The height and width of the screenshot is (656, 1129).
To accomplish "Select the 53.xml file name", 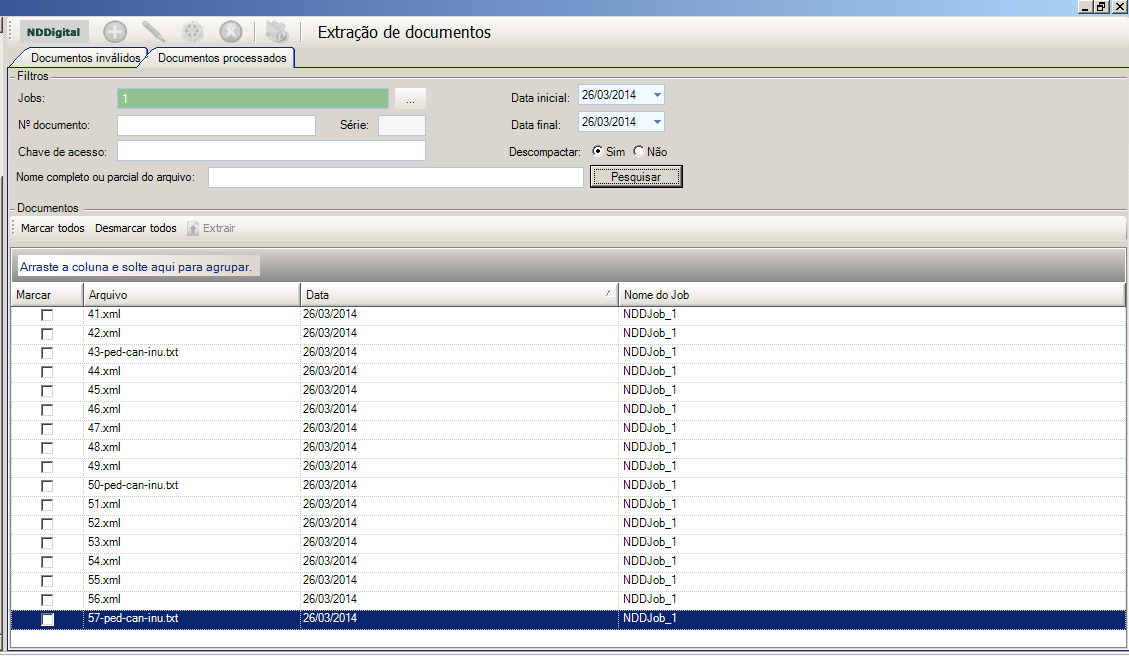I will [104, 542].
